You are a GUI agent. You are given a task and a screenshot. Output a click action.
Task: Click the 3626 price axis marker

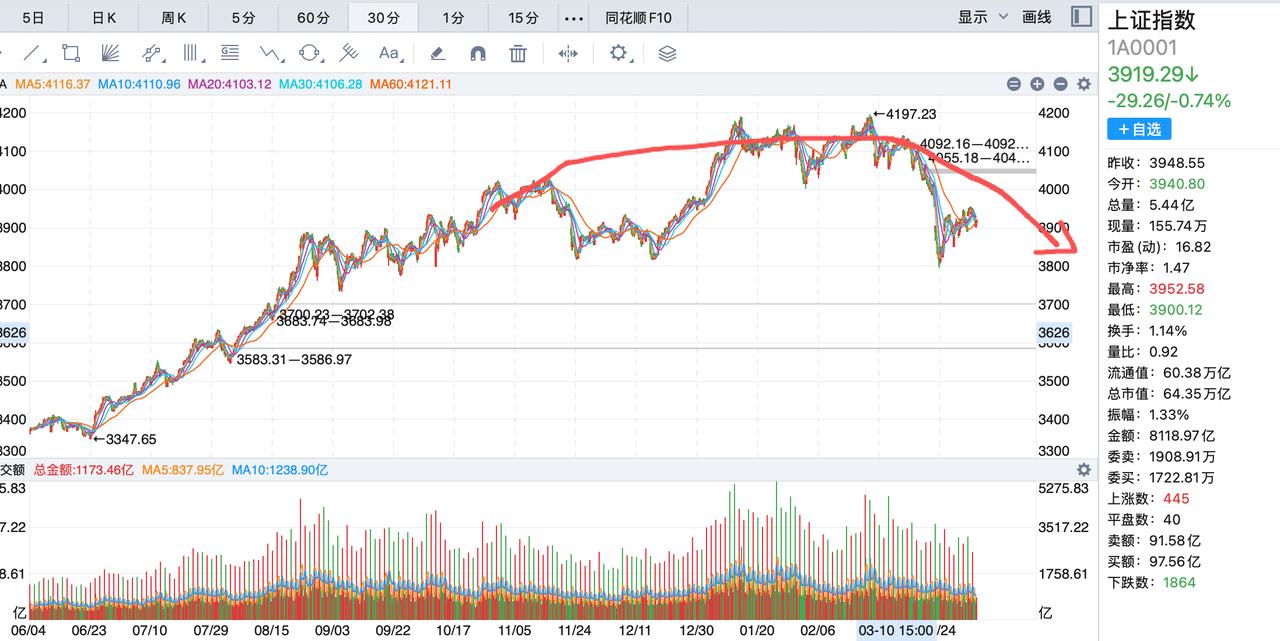click(1054, 332)
